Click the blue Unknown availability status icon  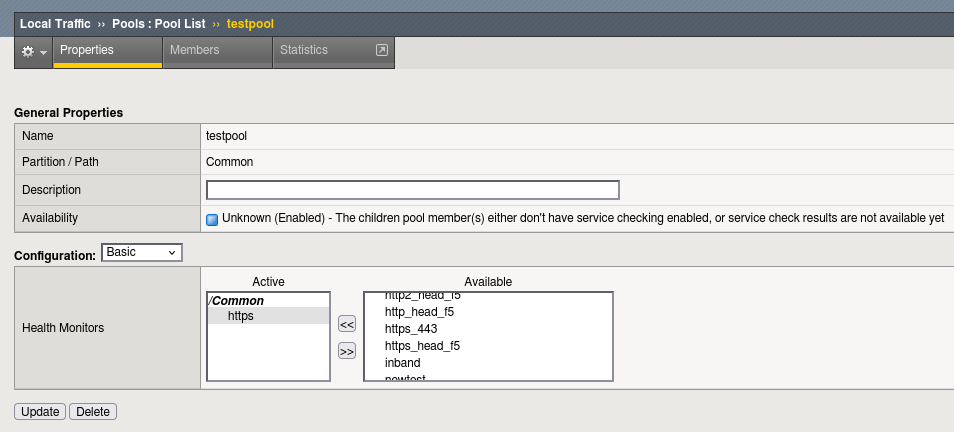(x=212, y=220)
